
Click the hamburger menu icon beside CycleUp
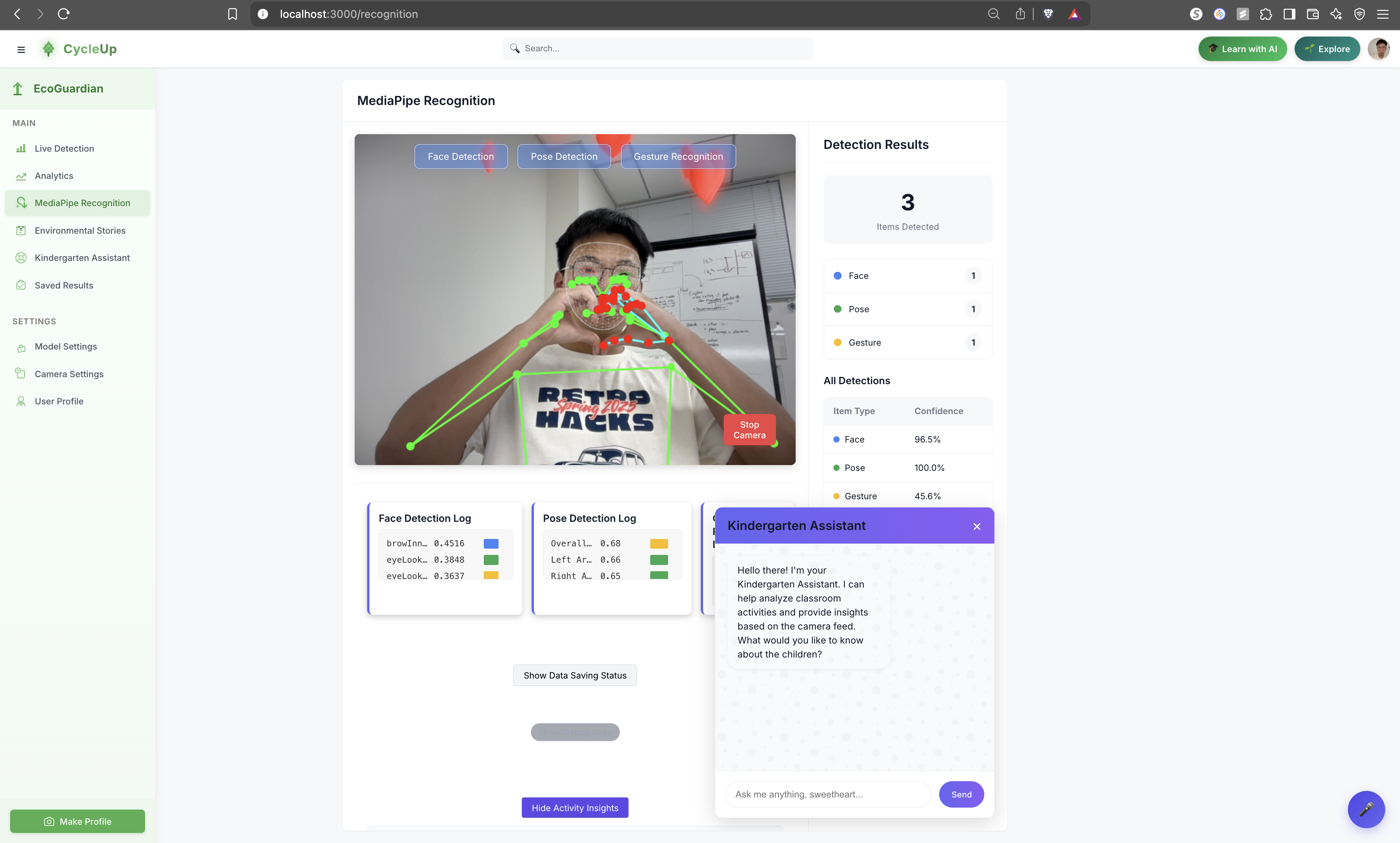click(x=21, y=49)
